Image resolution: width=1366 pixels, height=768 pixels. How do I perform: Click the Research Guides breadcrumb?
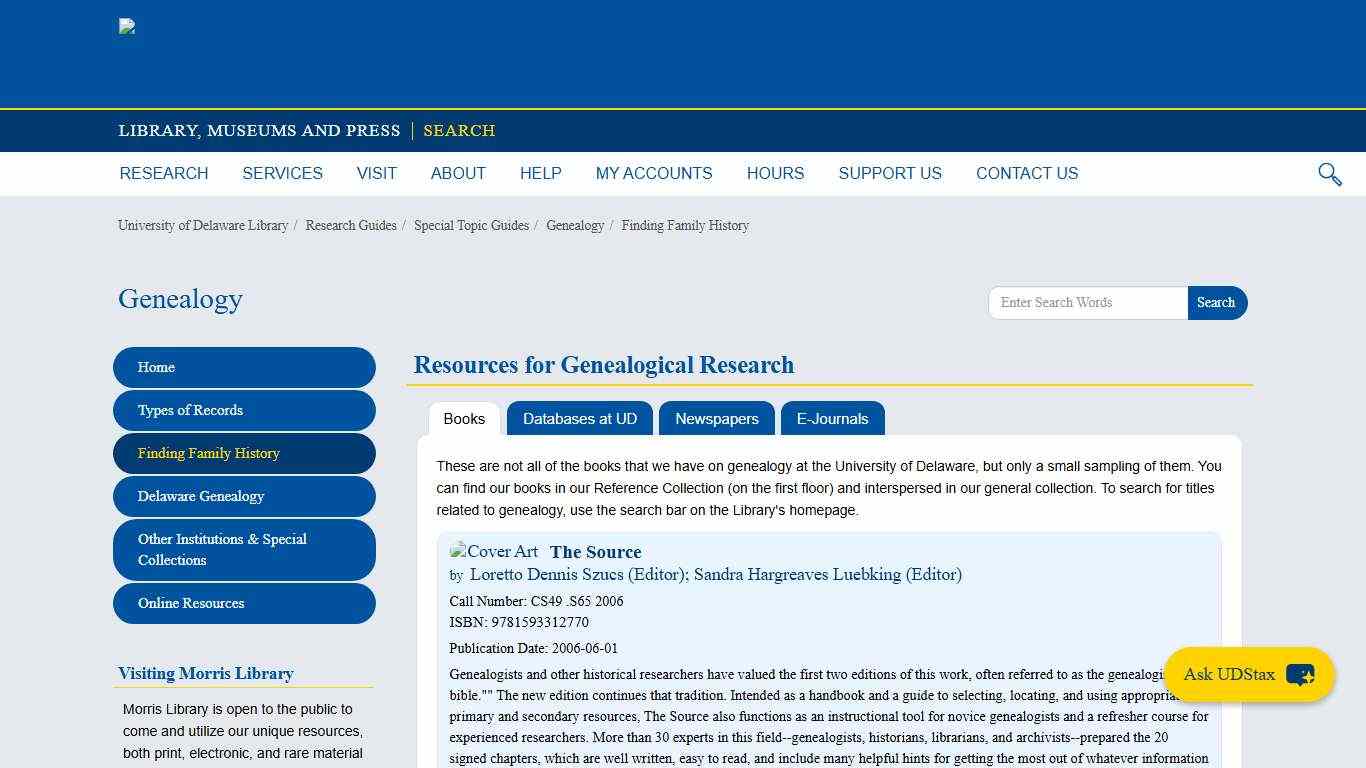click(350, 225)
